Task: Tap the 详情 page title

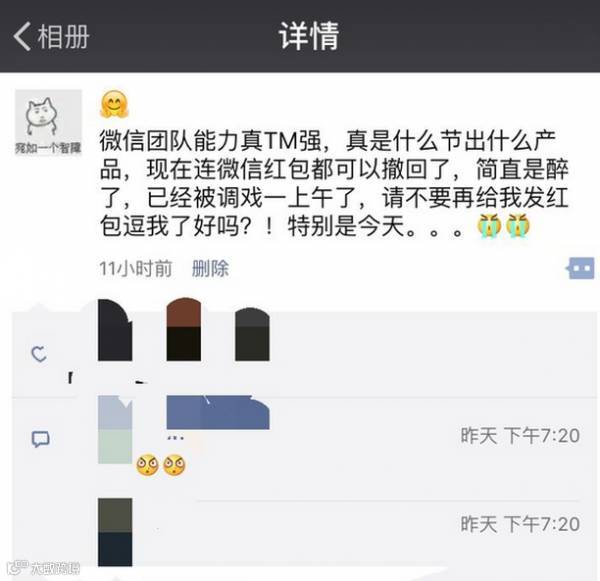Action: pyautogui.click(x=309, y=36)
